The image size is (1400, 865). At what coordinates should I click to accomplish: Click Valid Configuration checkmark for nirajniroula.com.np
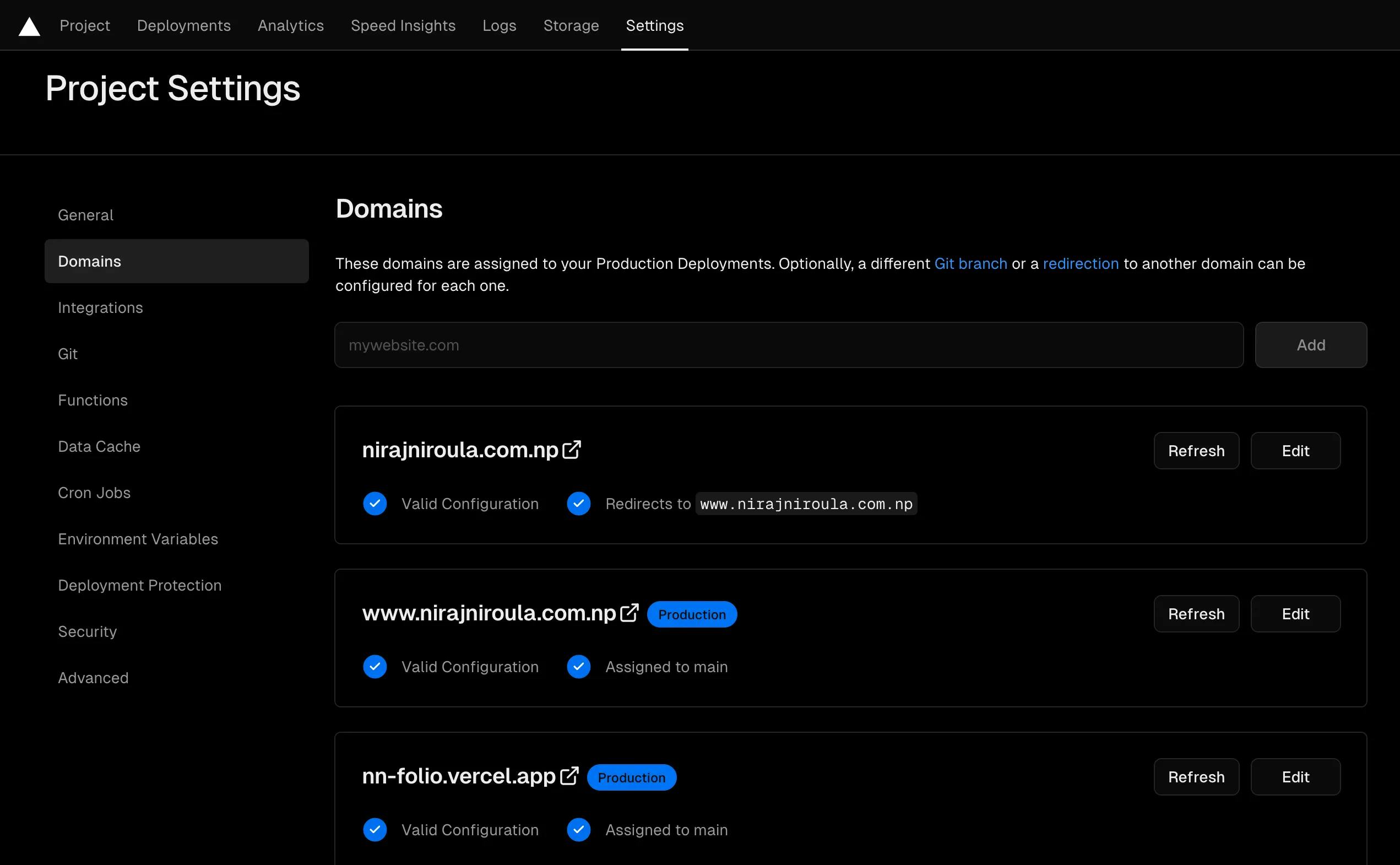click(x=375, y=504)
